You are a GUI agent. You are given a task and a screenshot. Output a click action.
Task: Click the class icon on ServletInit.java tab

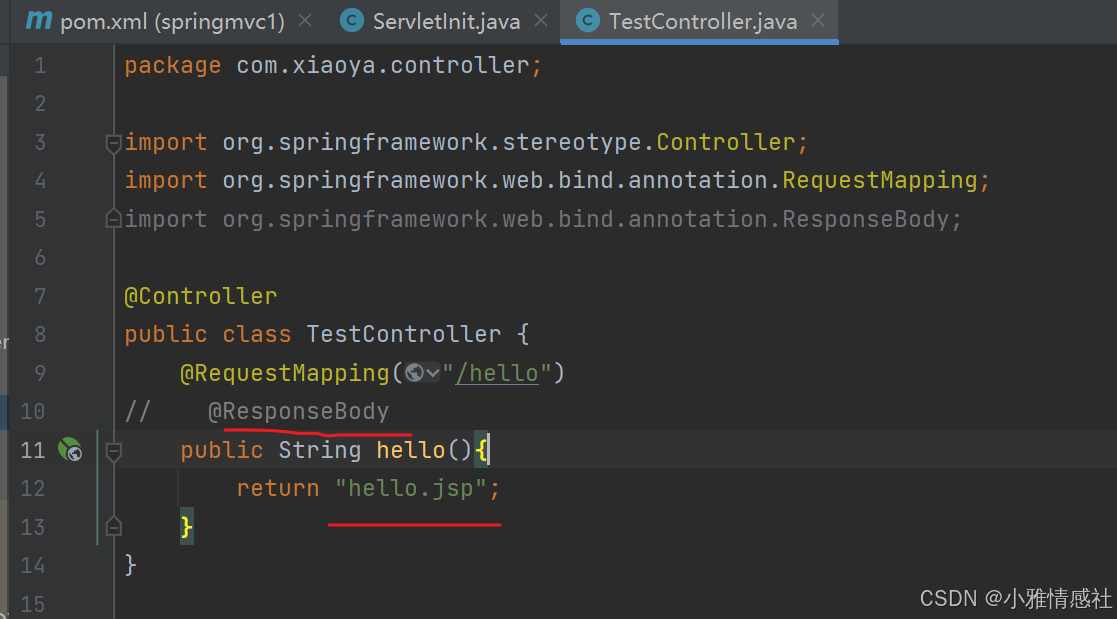point(352,21)
